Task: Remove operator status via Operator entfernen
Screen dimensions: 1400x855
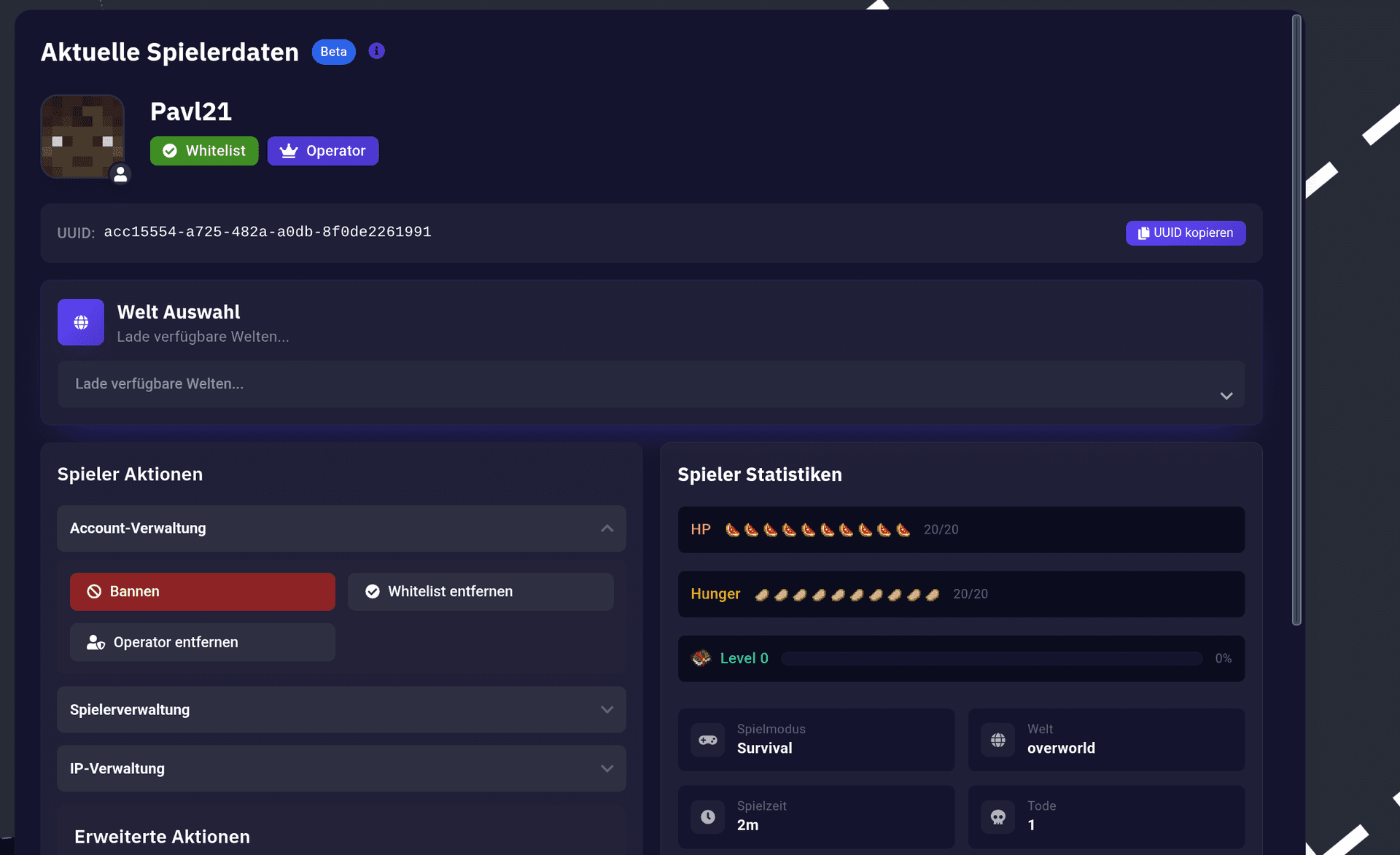Action: pos(203,642)
